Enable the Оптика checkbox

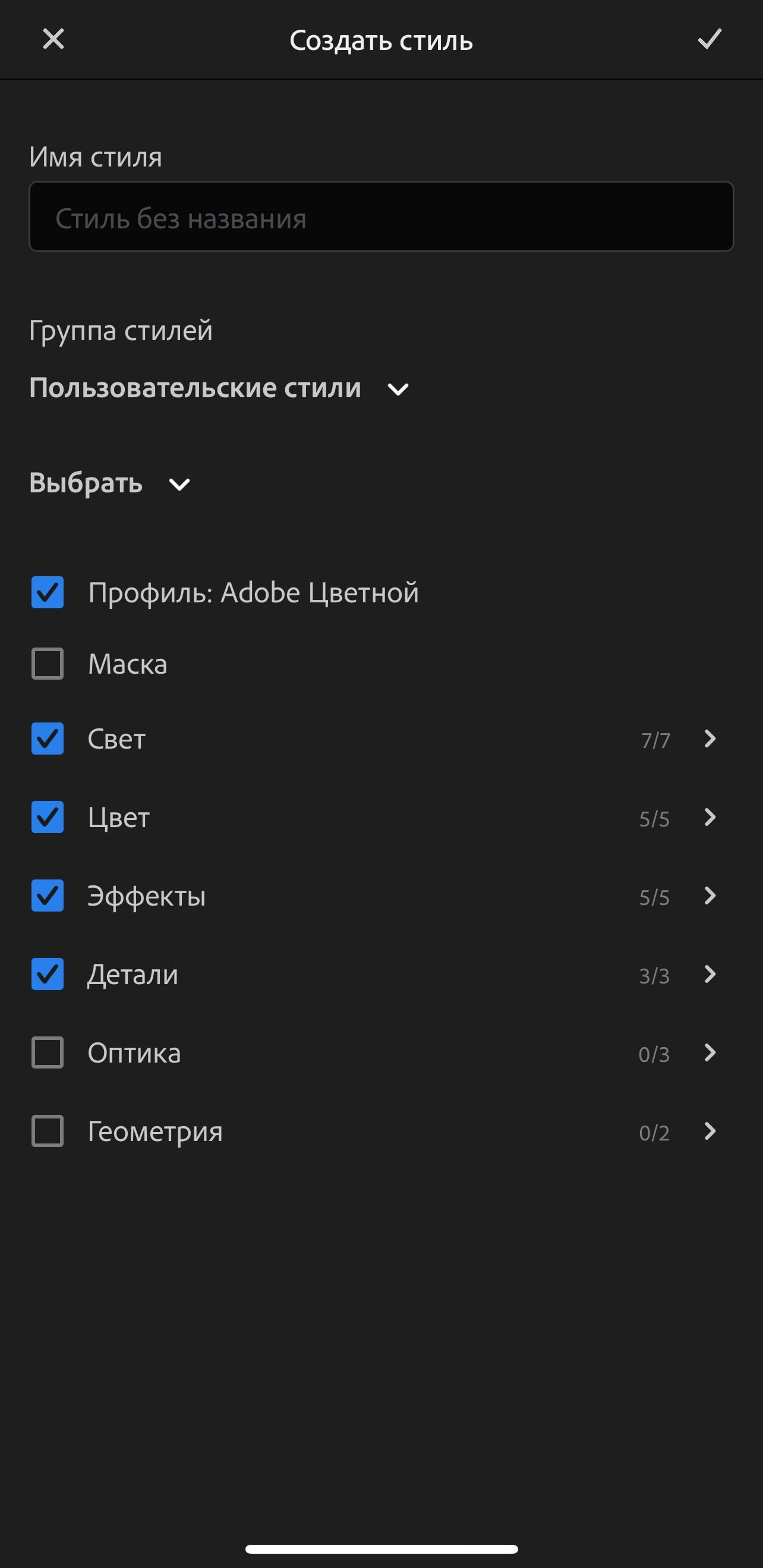coord(48,1053)
